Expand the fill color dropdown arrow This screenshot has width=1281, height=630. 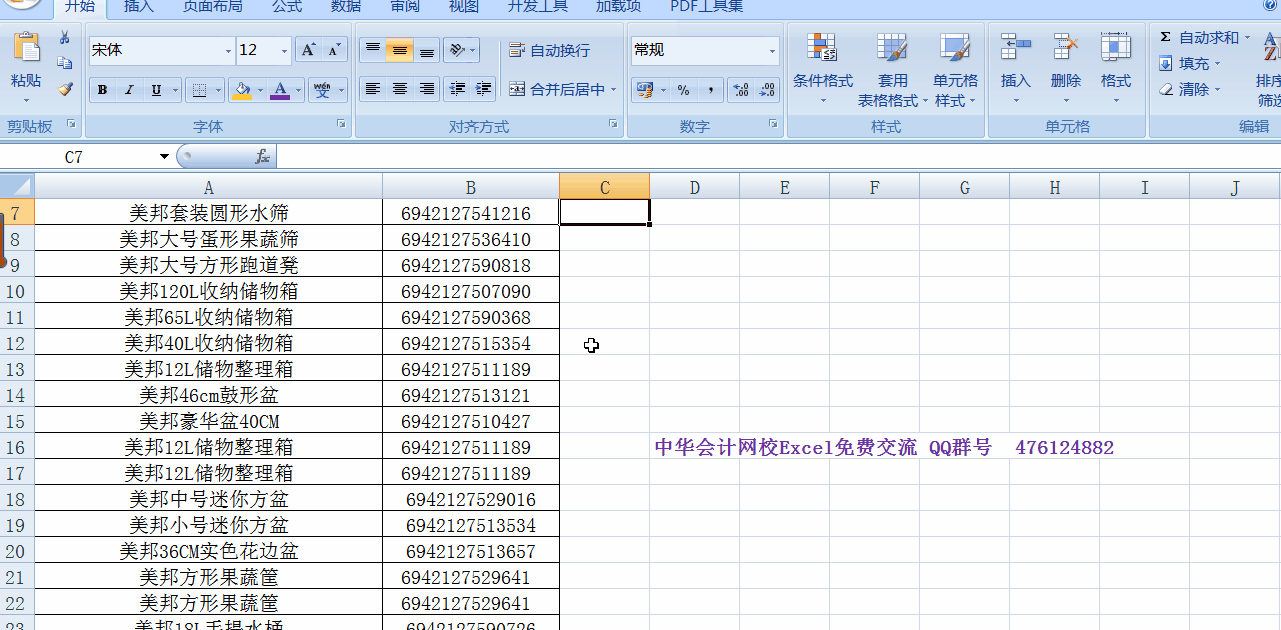(260, 90)
